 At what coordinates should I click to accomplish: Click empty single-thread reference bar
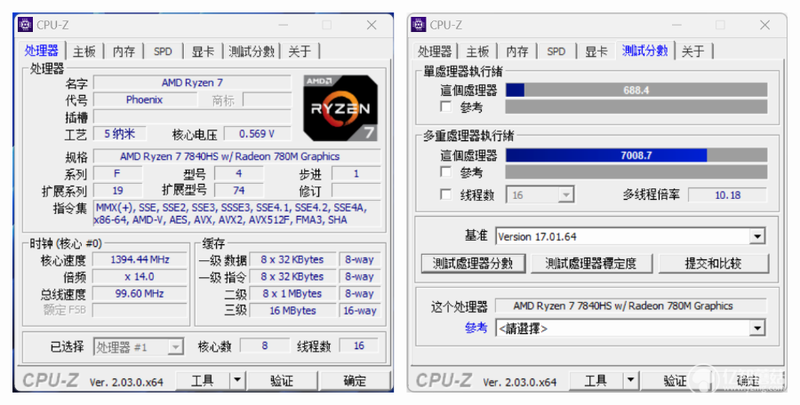point(636,107)
